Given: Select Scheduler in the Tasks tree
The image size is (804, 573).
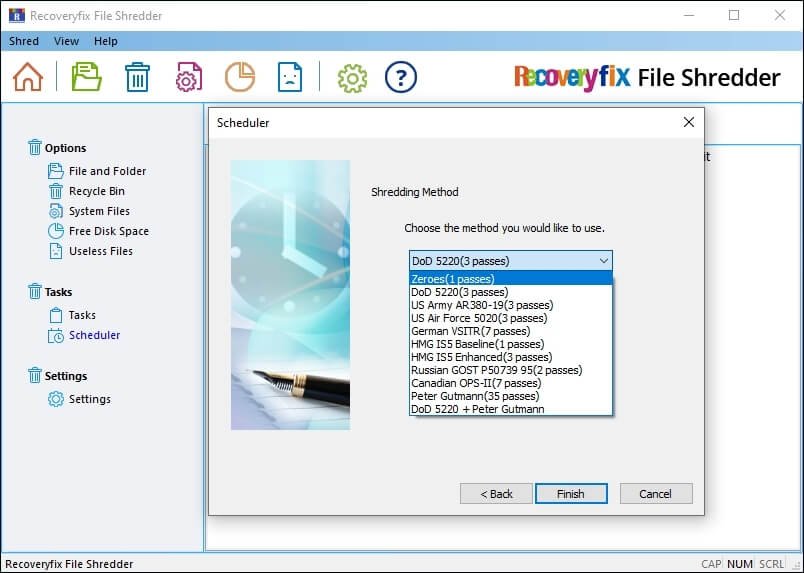Looking at the screenshot, I should (94, 335).
